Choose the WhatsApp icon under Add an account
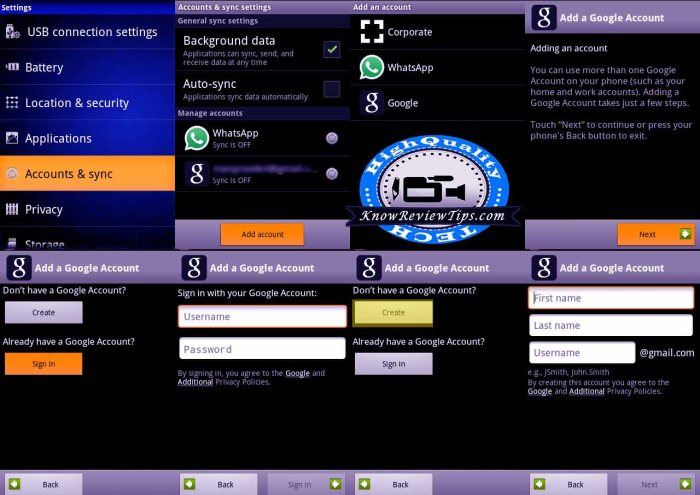This screenshot has height=495, width=700. (372, 67)
